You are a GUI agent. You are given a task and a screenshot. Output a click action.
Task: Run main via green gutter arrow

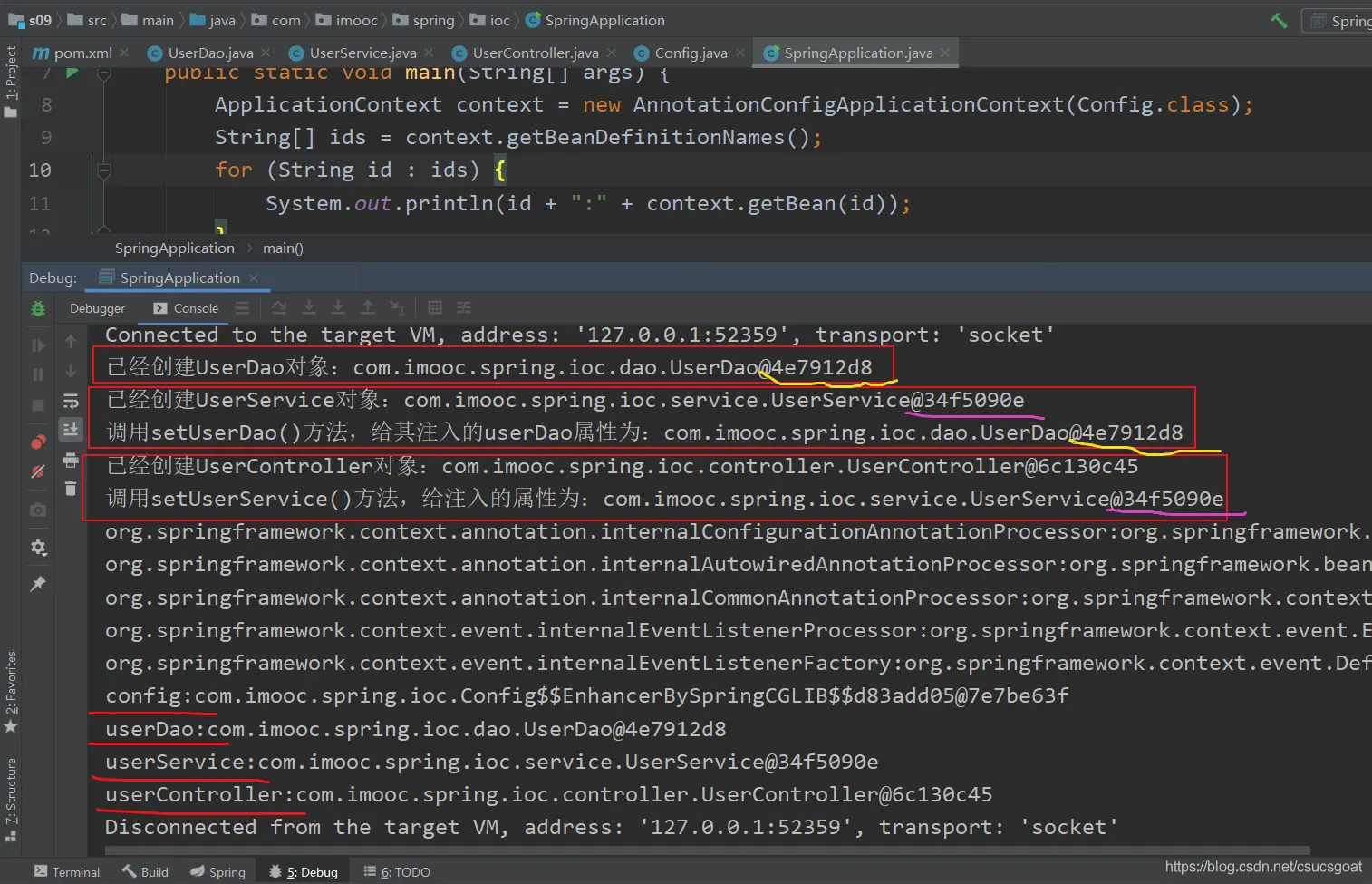tap(72, 73)
